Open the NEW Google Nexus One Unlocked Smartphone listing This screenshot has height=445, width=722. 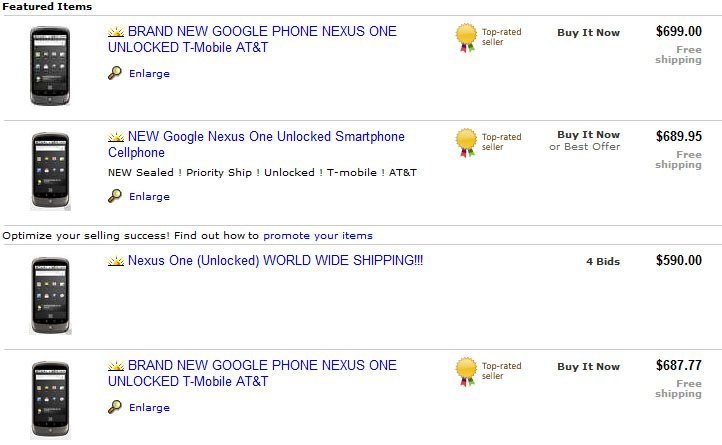click(x=256, y=144)
